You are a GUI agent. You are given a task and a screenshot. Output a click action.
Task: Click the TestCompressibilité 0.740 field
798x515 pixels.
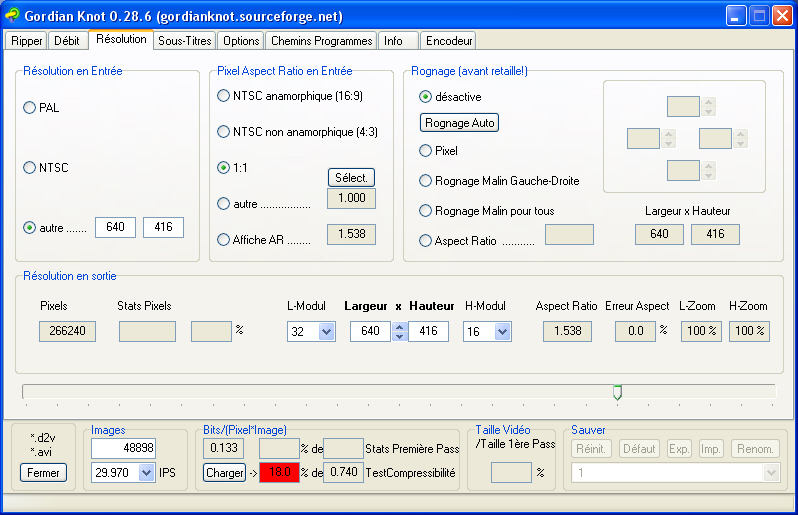(x=344, y=472)
